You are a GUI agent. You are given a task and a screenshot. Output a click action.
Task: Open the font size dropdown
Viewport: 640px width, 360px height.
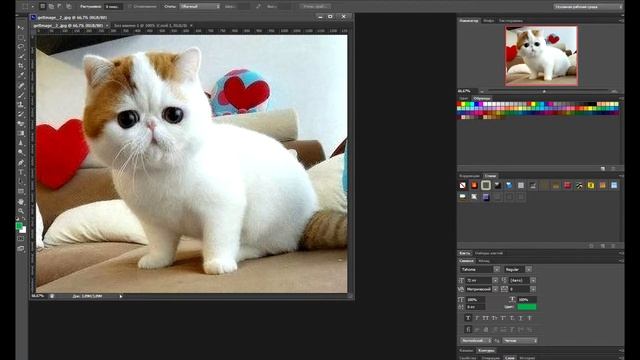pyautogui.click(x=495, y=280)
